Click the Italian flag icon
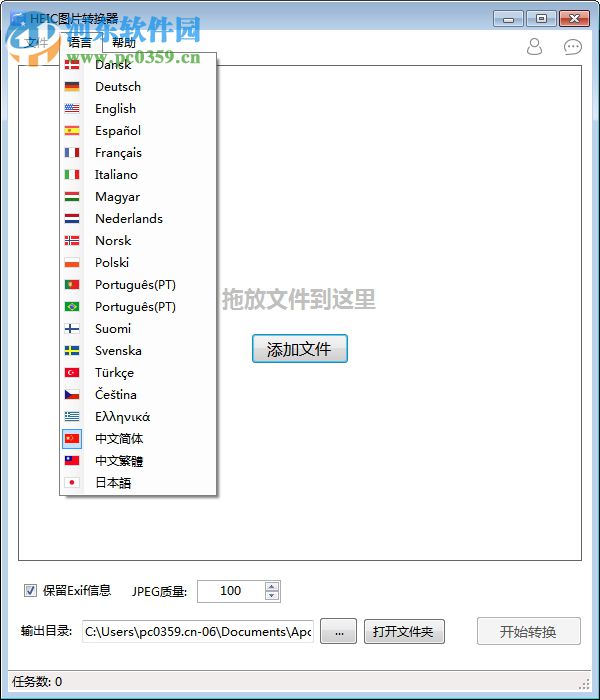 point(72,175)
